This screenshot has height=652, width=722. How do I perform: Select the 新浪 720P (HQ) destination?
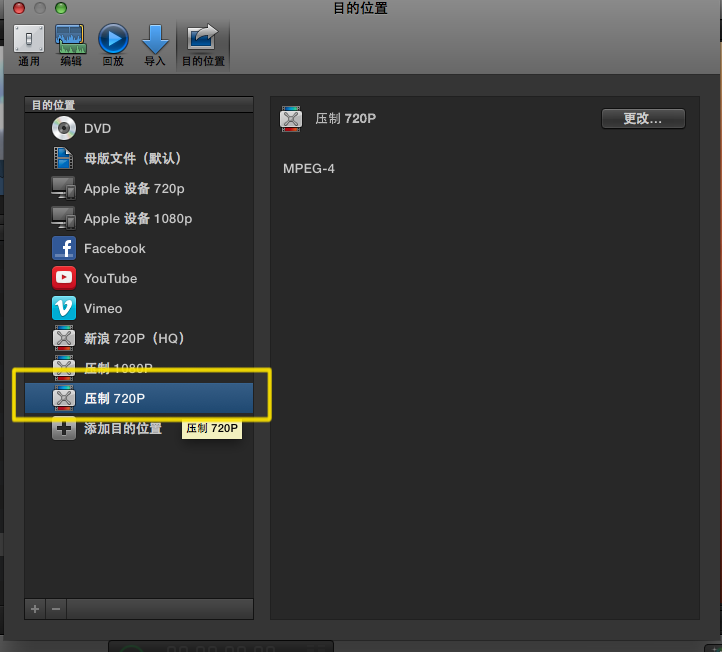pyautogui.click(x=134, y=339)
